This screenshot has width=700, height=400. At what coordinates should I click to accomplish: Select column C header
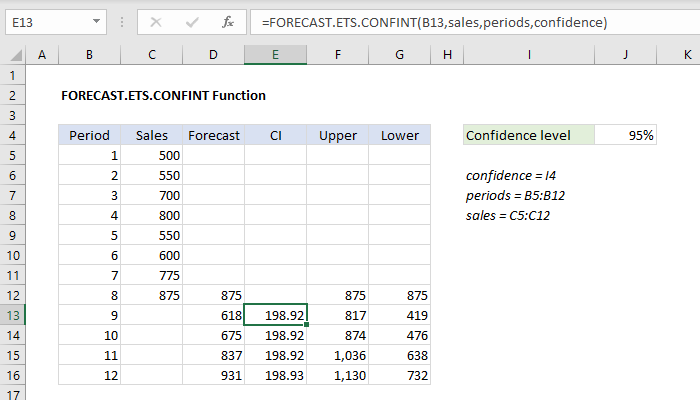[152, 55]
